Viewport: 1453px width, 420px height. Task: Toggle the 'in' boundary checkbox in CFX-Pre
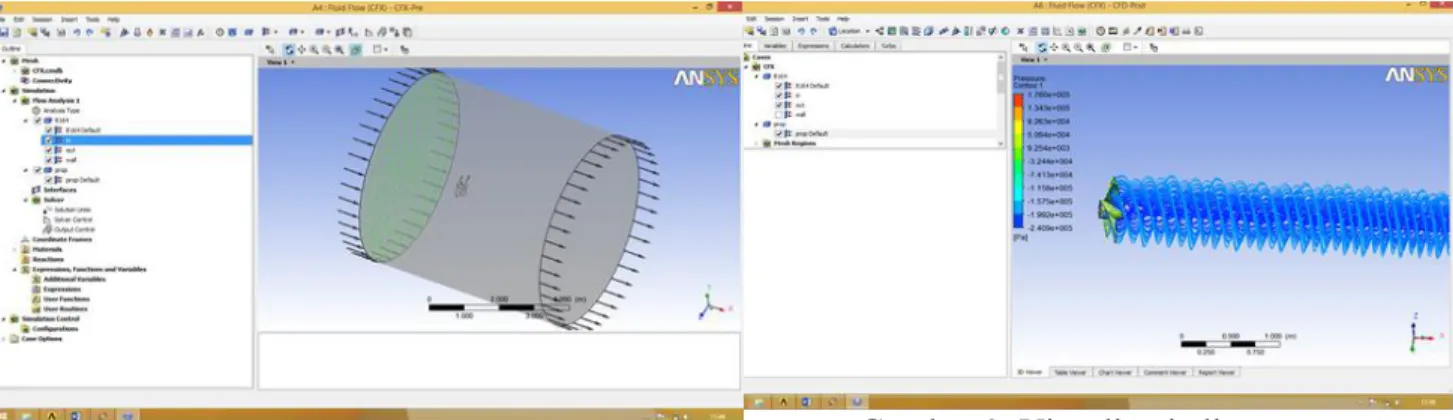48,140
